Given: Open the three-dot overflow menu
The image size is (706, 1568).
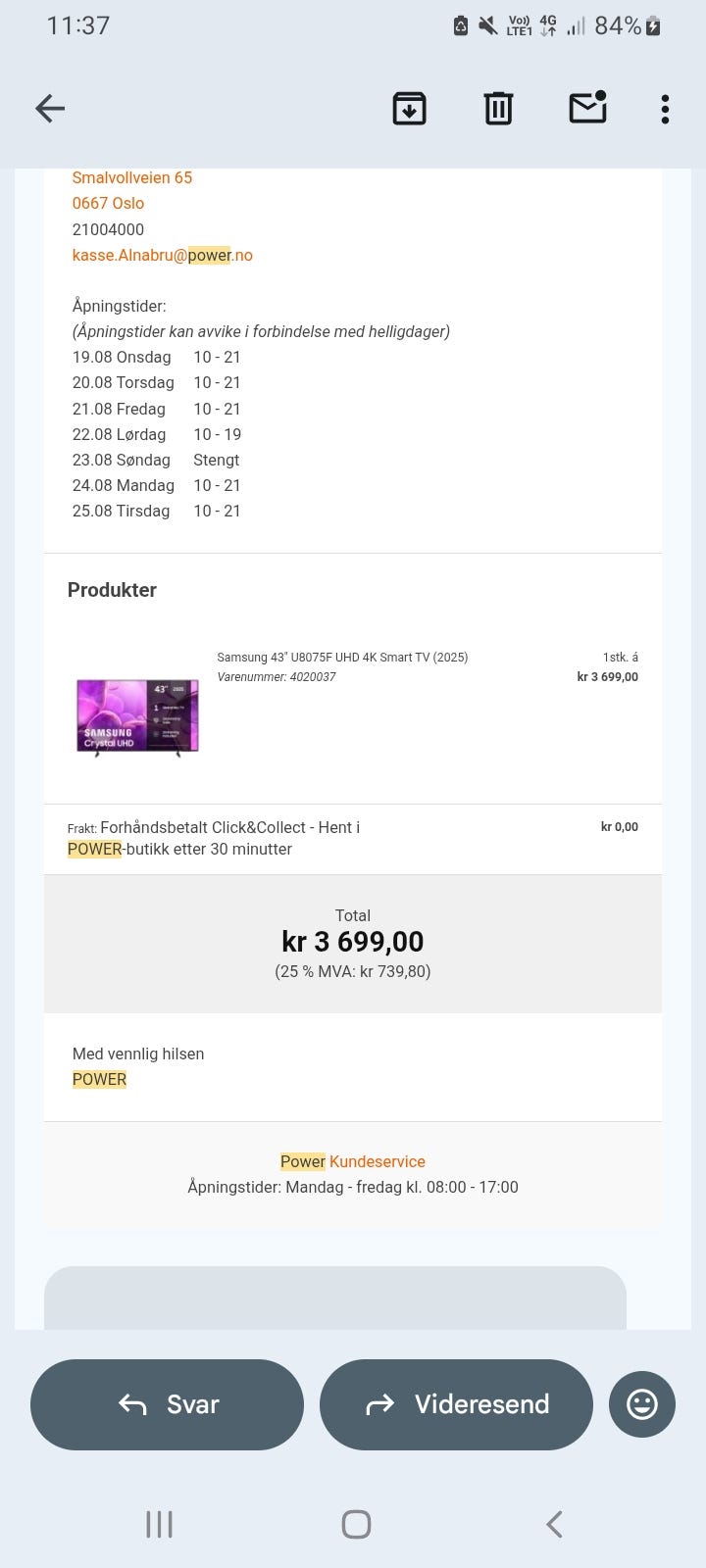Looking at the screenshot, I should (665, 109).
